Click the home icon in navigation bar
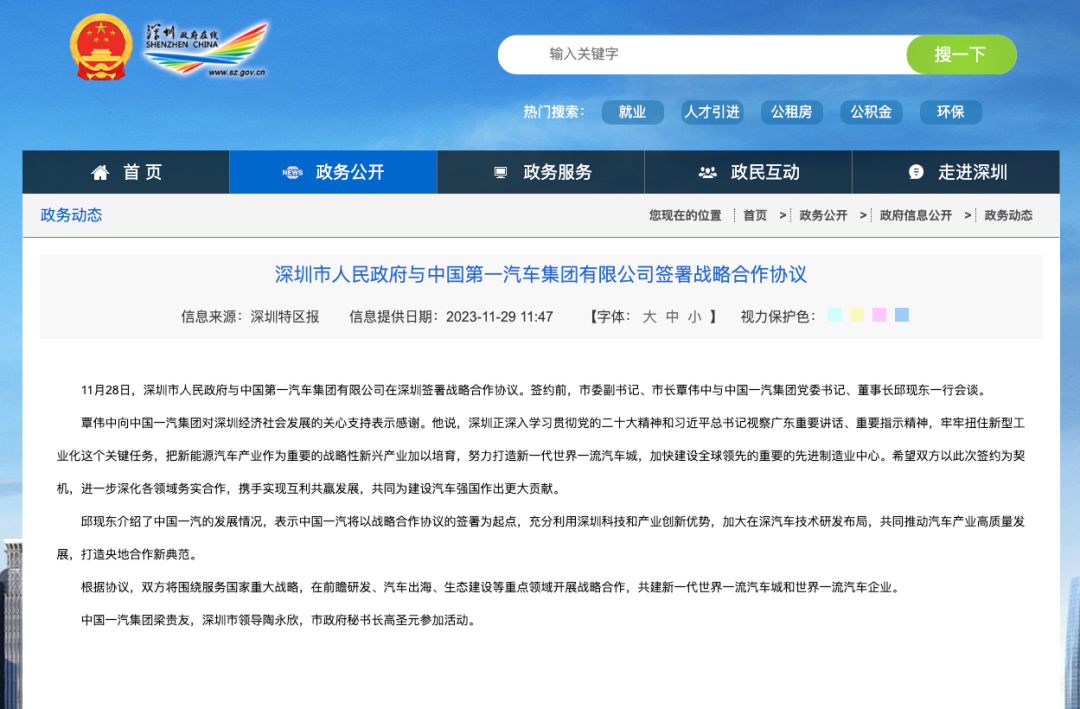The height and width of the screenshot is (709, 1080). coord(101,172)
